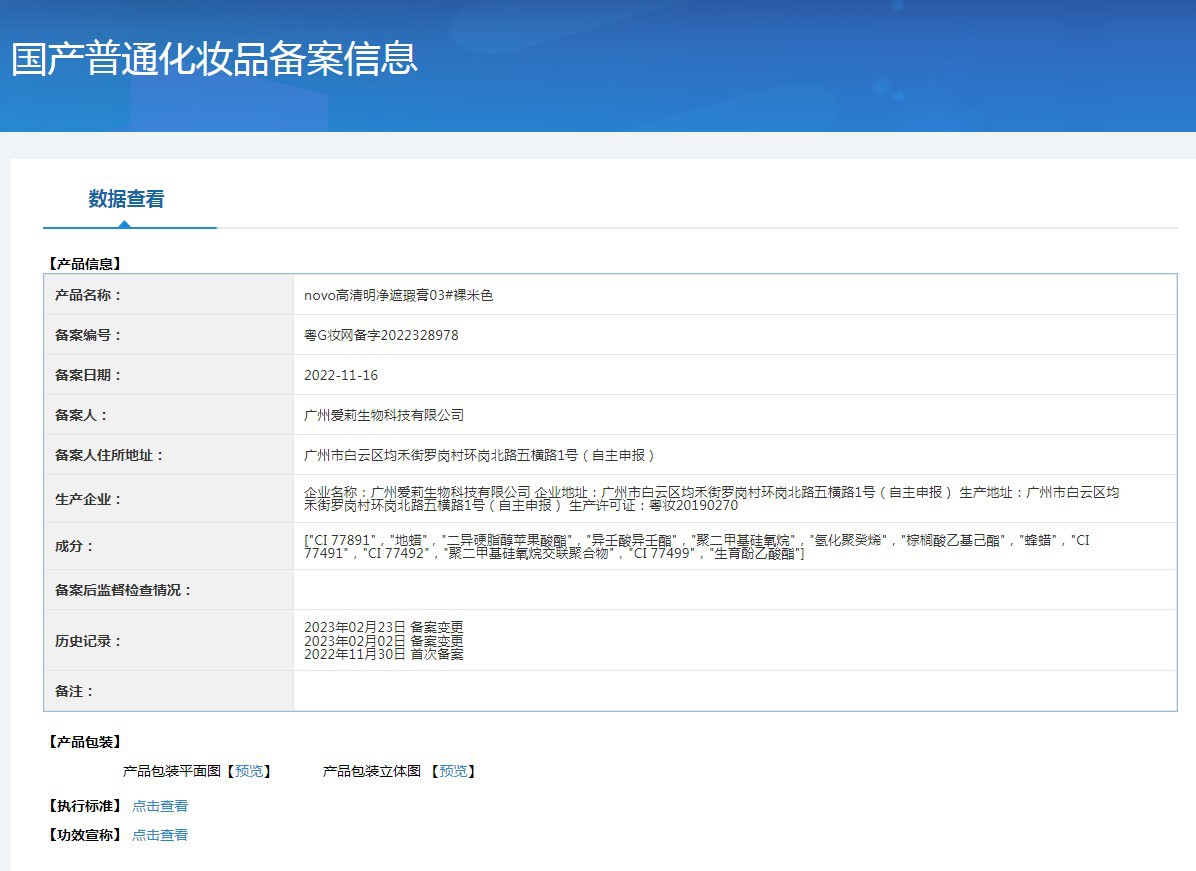The height and width of the screenshot is (871, 1196).
Task: Select product name novo高清明净遮瑕膏03#裸米色
Action: coord(398,295)
